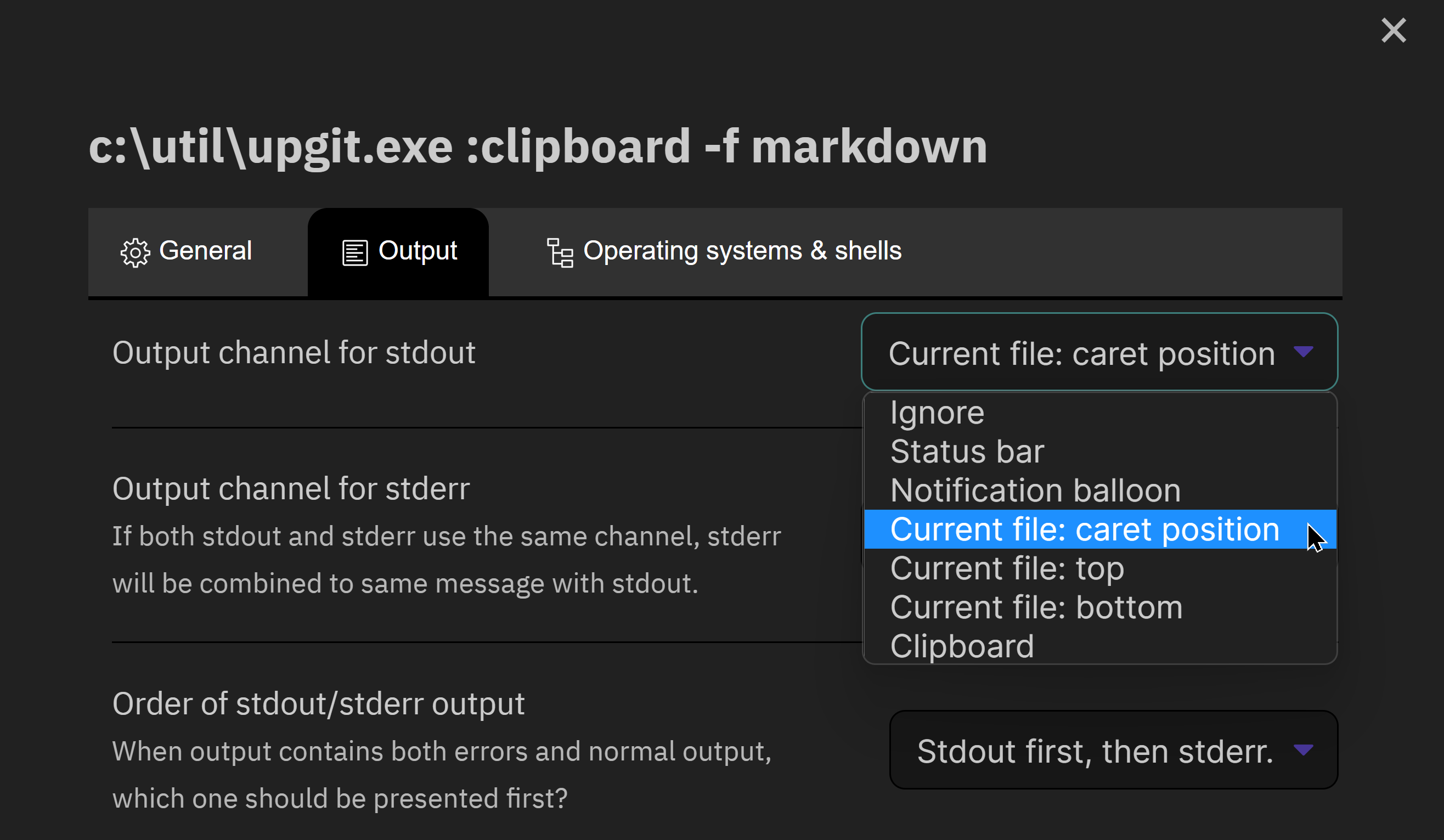Click the tree icon for Operating systems & shells

(560, 253)
